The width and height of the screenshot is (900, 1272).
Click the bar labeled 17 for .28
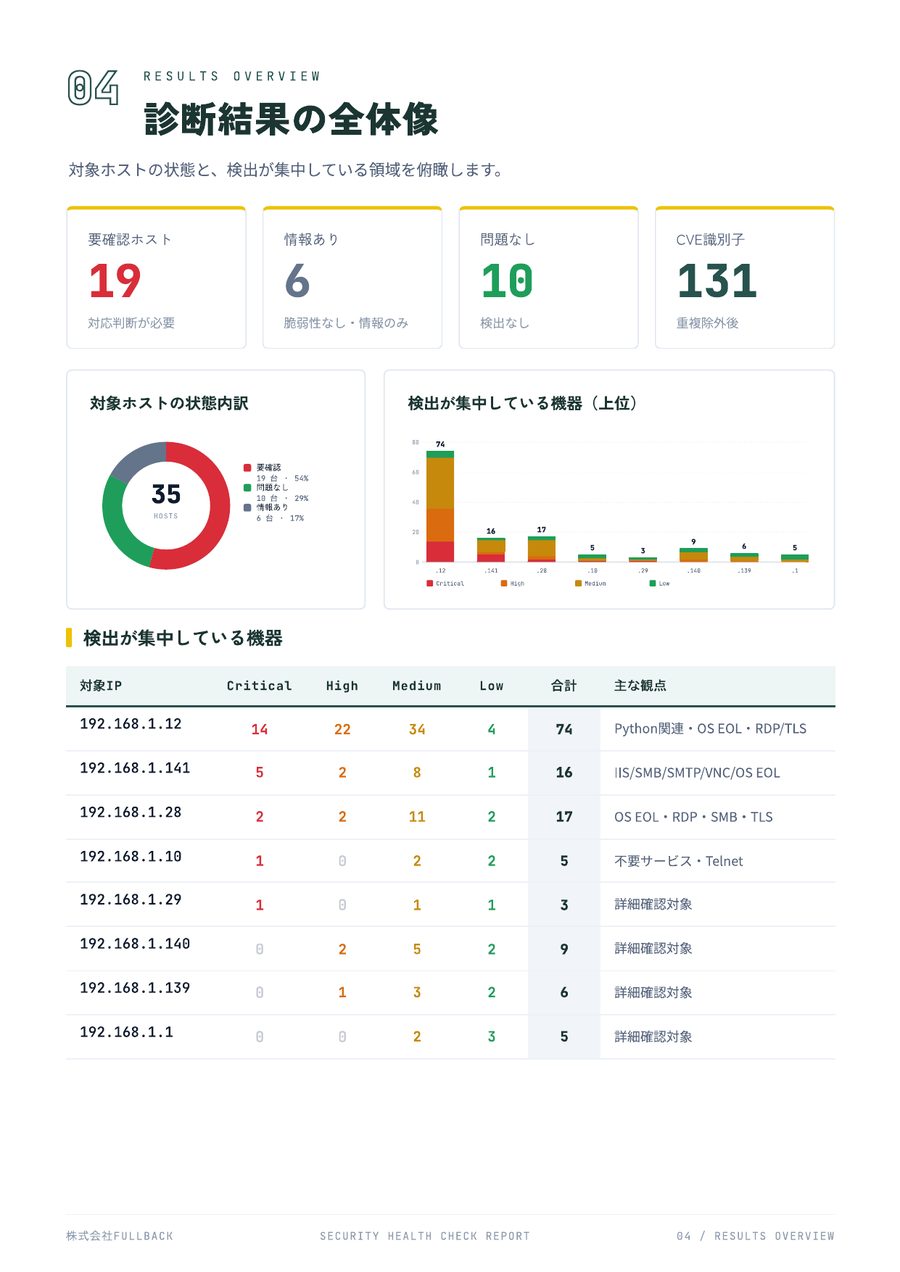[542, 549]
